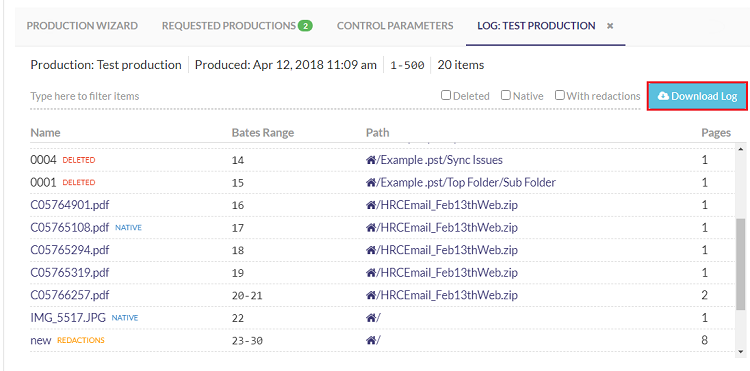
Task: Click the '20 items' count text
Action: click(461, 65)
